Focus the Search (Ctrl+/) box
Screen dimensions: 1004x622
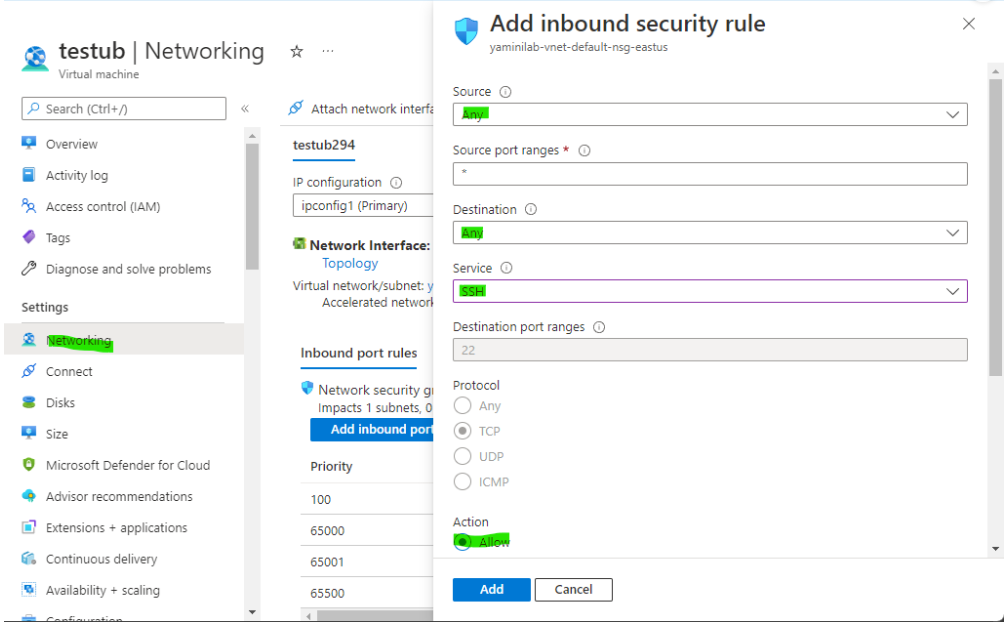tap(124, 108)
